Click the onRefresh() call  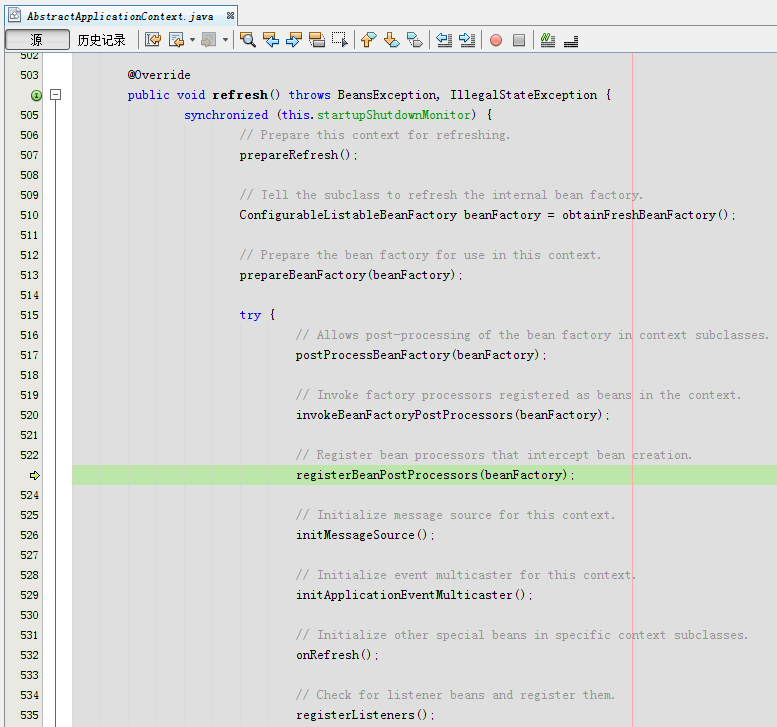(337, 655)
